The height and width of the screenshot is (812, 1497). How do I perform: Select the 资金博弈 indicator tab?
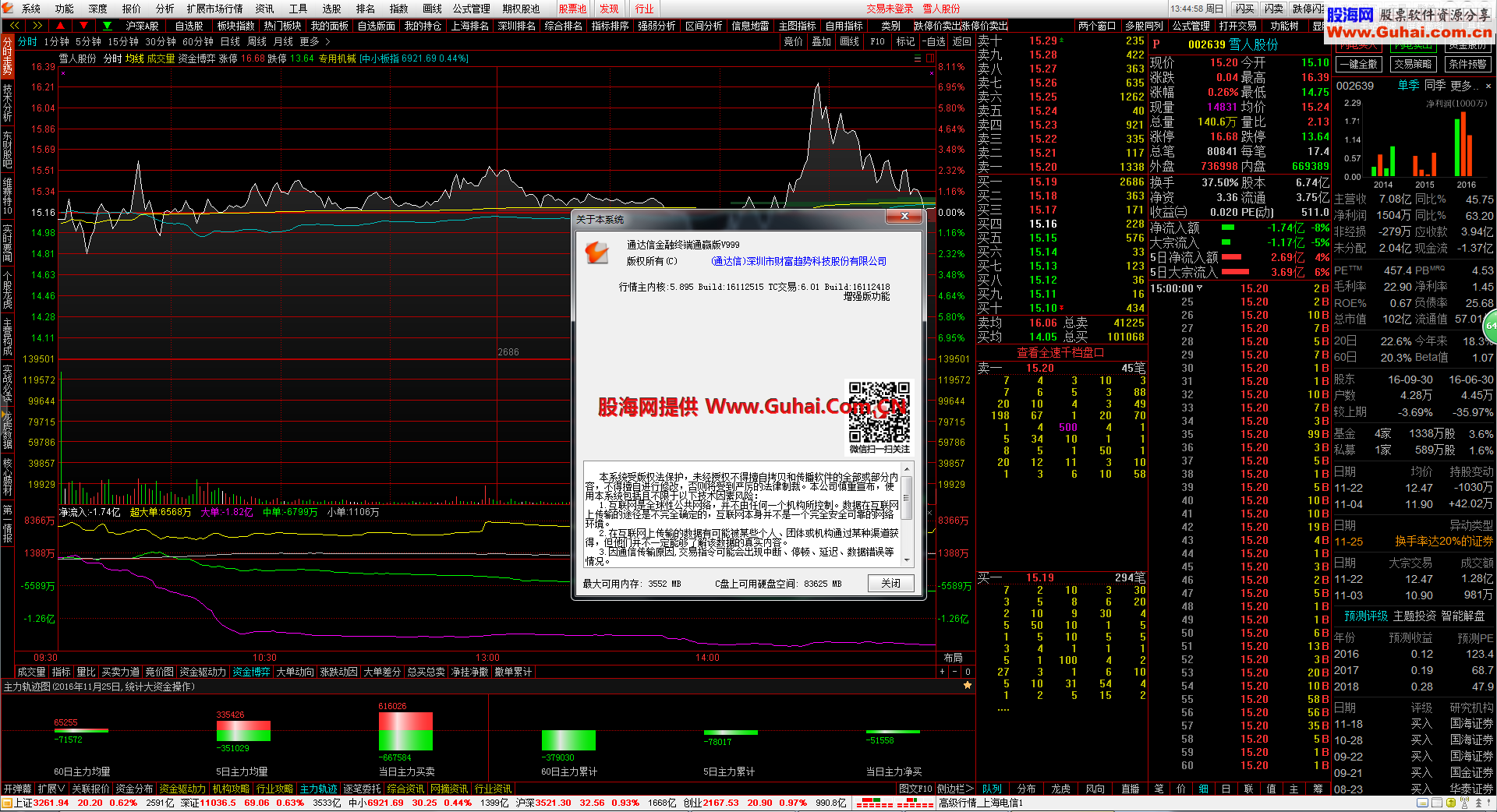[x=251, y=672]
